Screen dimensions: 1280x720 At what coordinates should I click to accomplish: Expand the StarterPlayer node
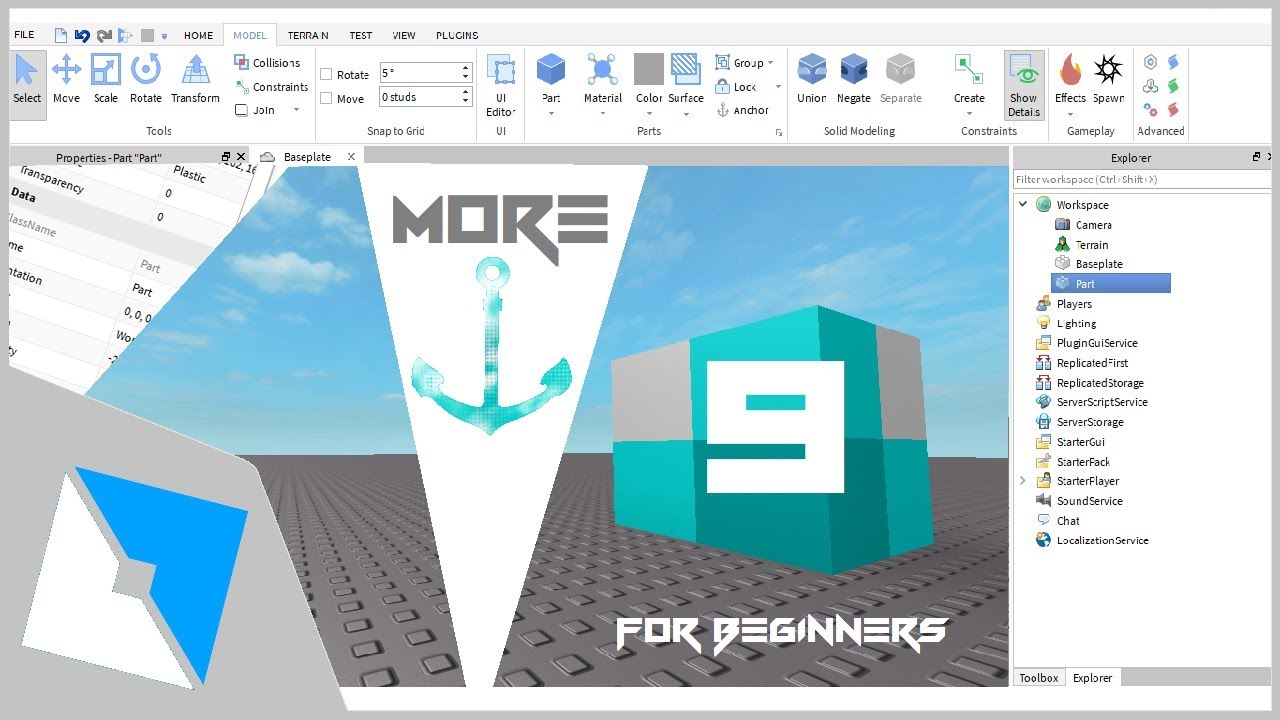tap(1023, 481)
